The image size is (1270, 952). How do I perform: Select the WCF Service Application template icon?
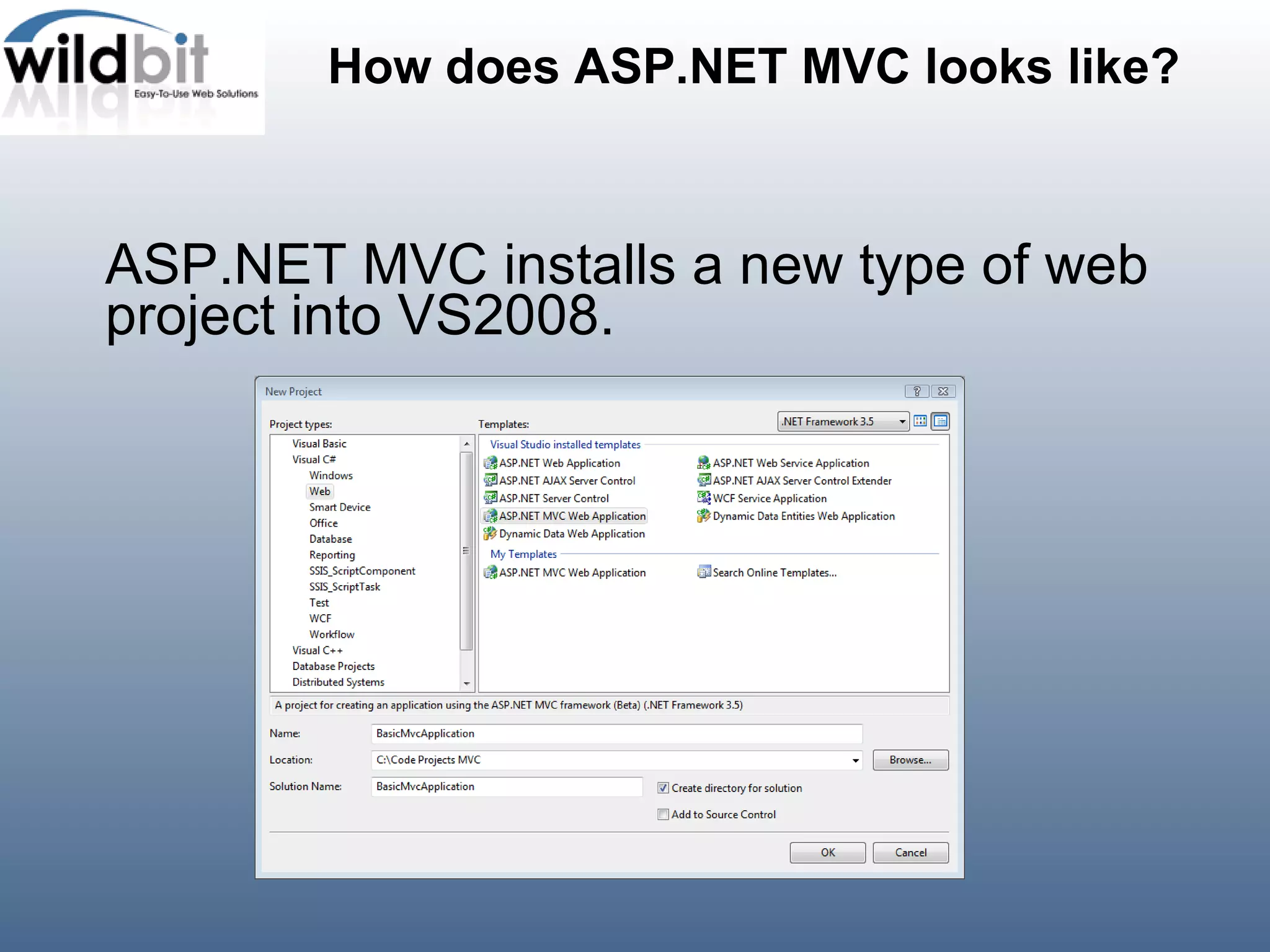click(x=703, y=498)
